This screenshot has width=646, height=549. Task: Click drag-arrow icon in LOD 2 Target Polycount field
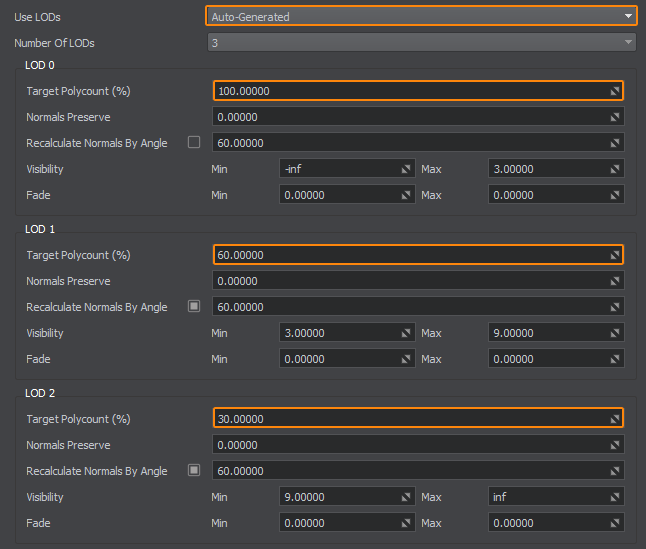point(615,419)
